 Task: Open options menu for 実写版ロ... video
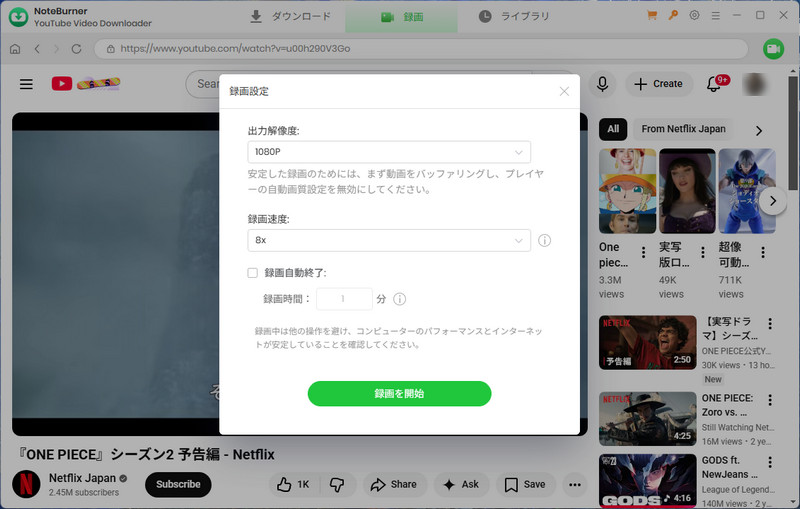pos(703,252)
